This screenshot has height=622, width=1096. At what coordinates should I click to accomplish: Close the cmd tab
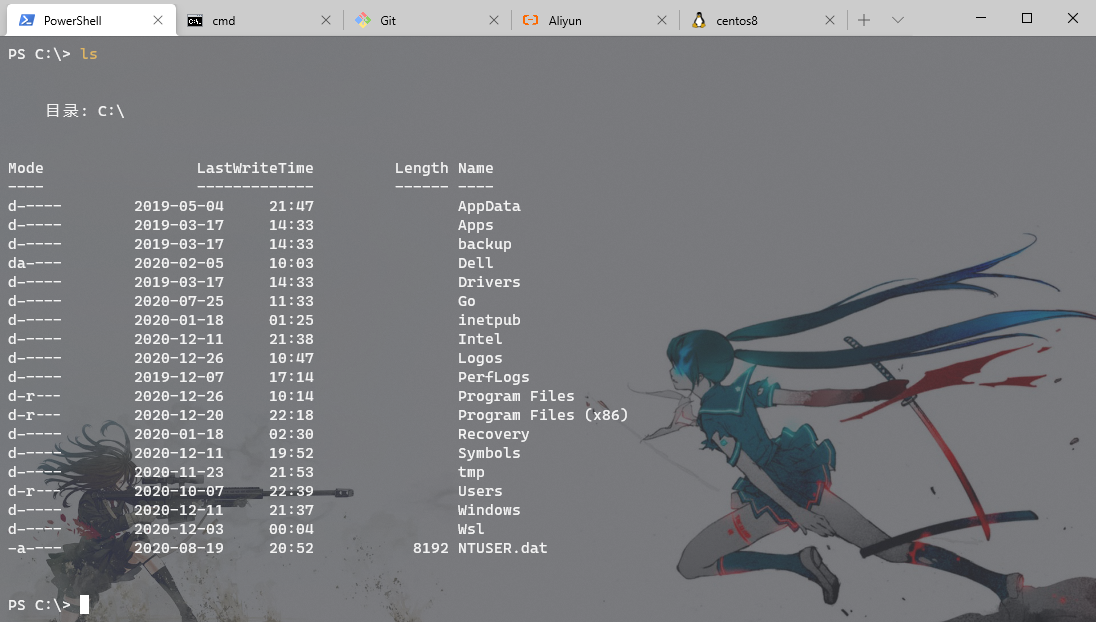tap(326, 20)
